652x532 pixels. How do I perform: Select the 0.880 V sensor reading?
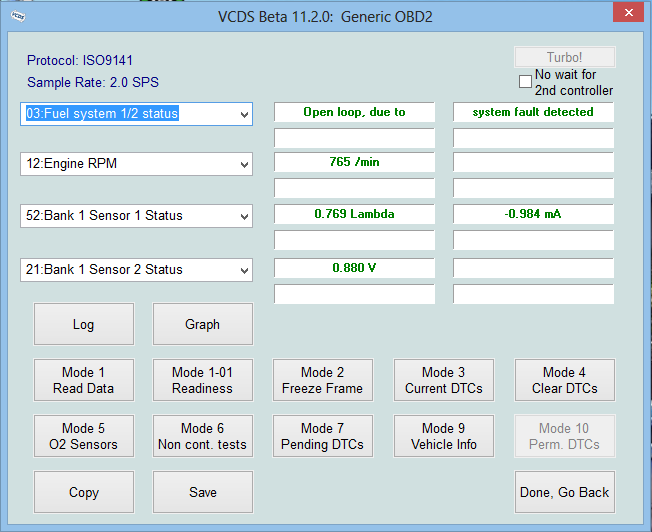tap(354, 268)
